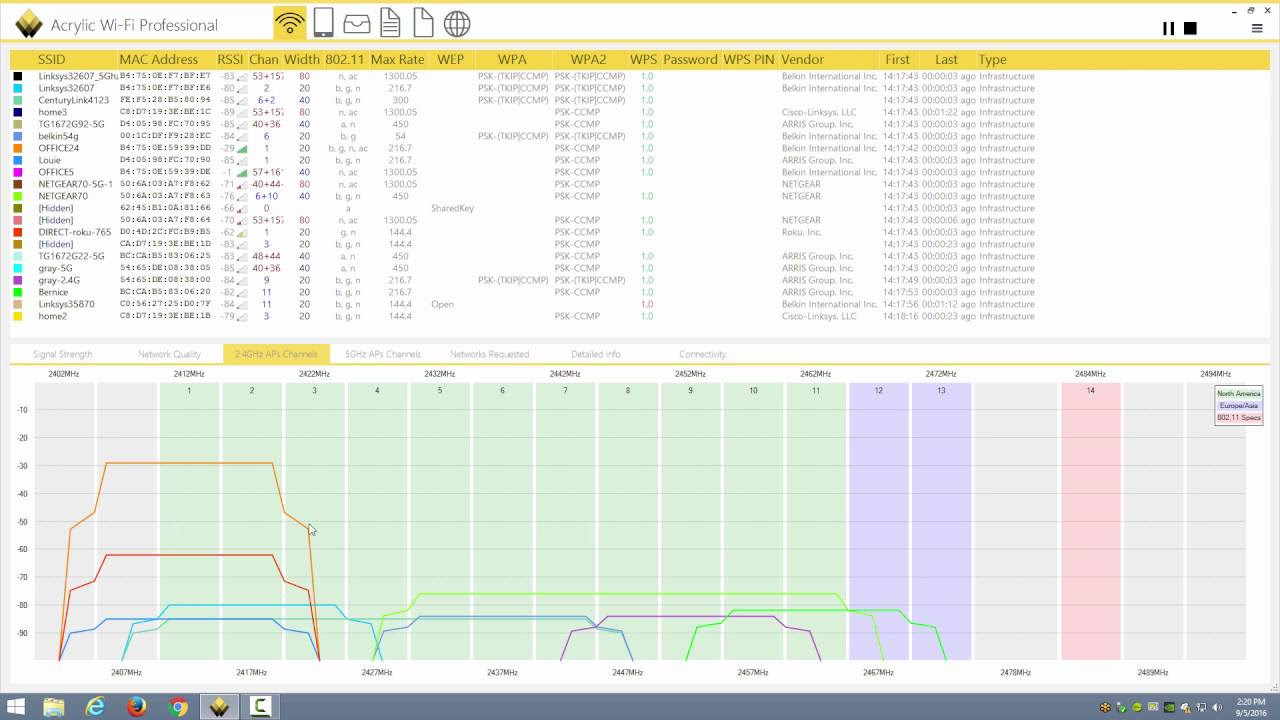
Task: Open the Detailed info tab
Action: 596,354
